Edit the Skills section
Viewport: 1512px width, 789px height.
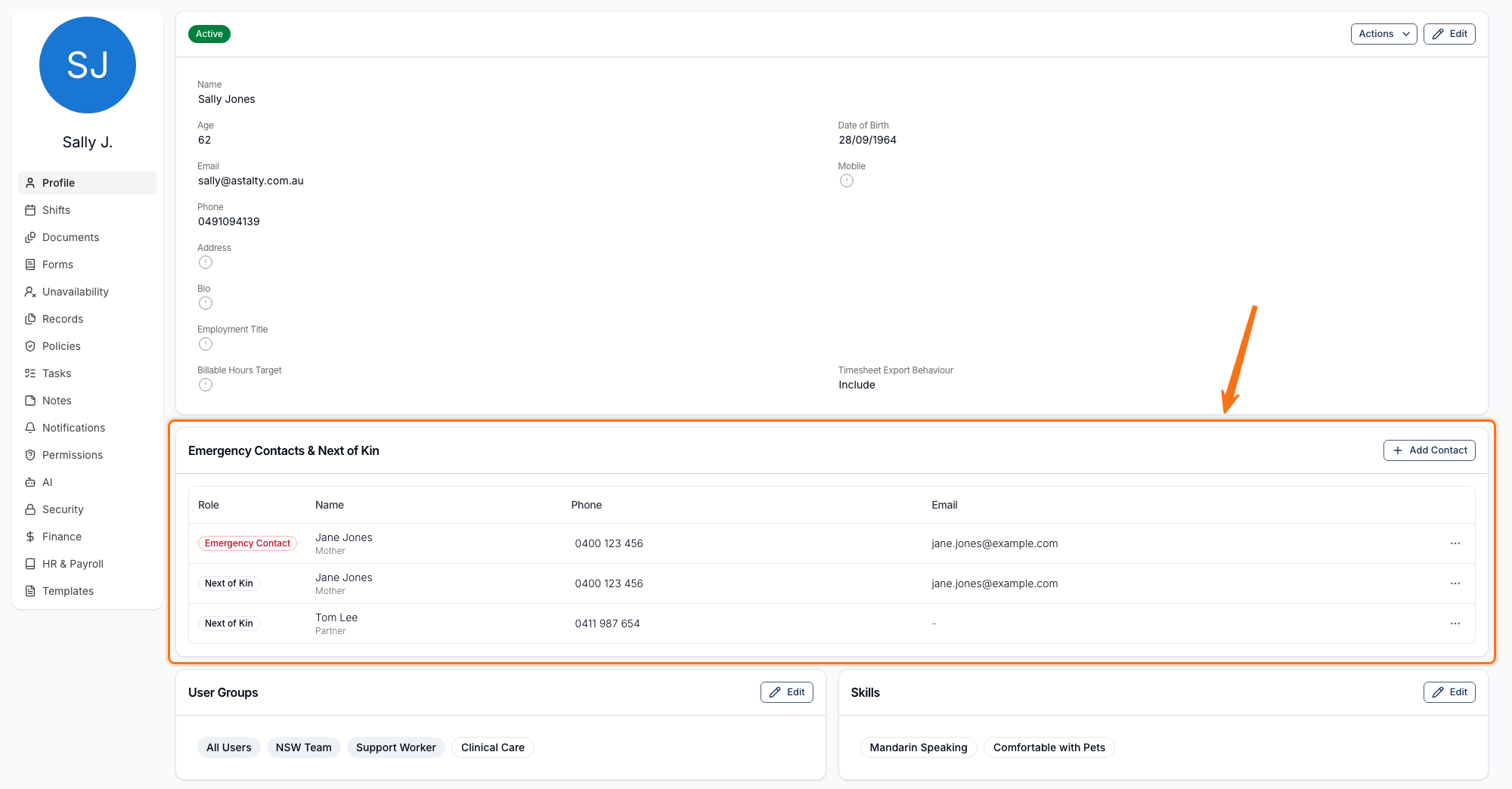(x=1449, y=692)
